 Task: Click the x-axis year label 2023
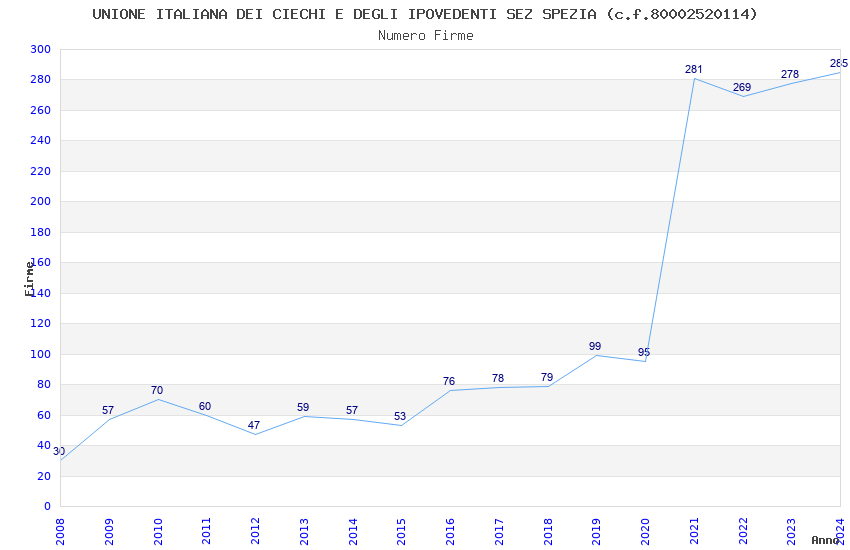(x=791, y=531)
